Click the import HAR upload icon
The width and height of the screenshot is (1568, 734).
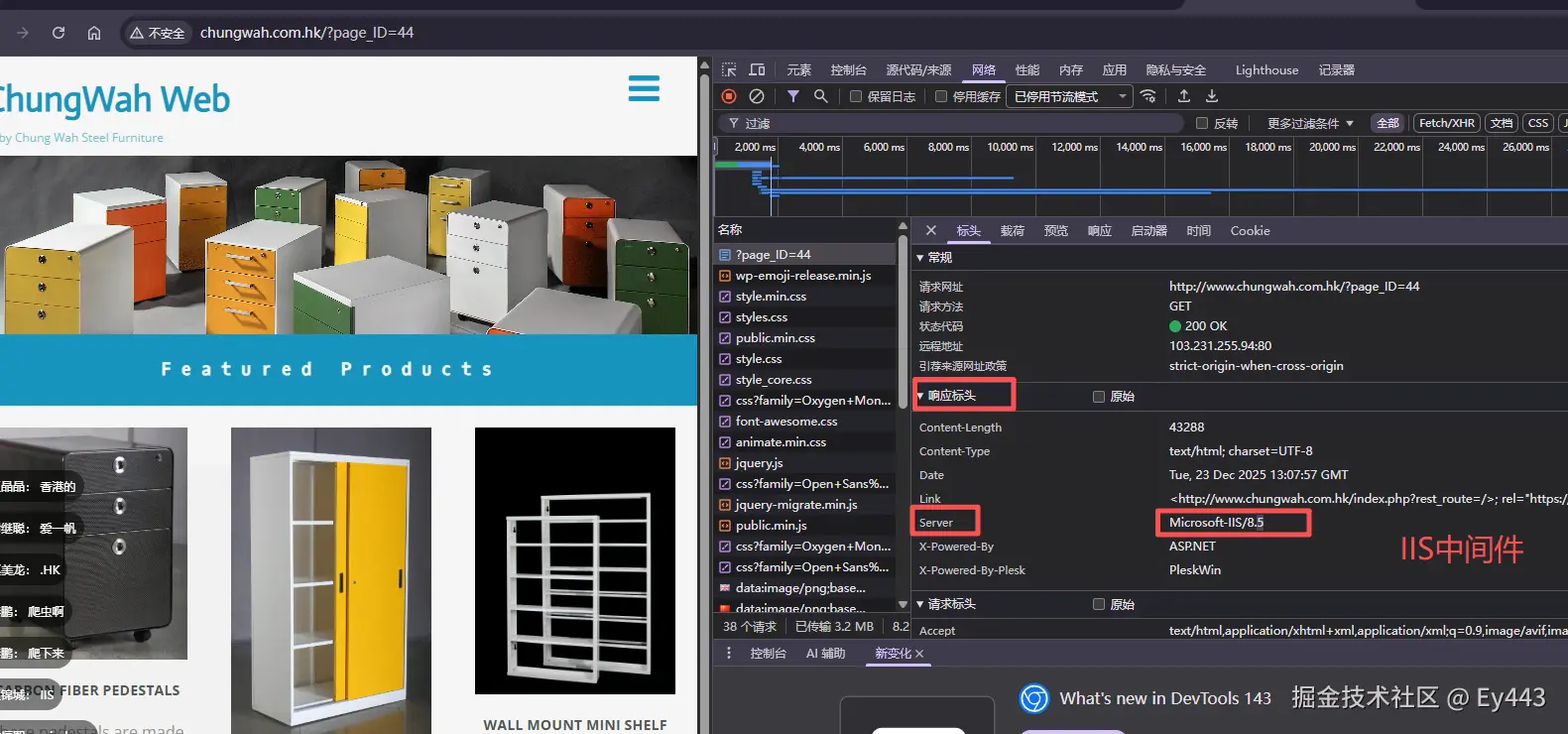pos(1184,96)
